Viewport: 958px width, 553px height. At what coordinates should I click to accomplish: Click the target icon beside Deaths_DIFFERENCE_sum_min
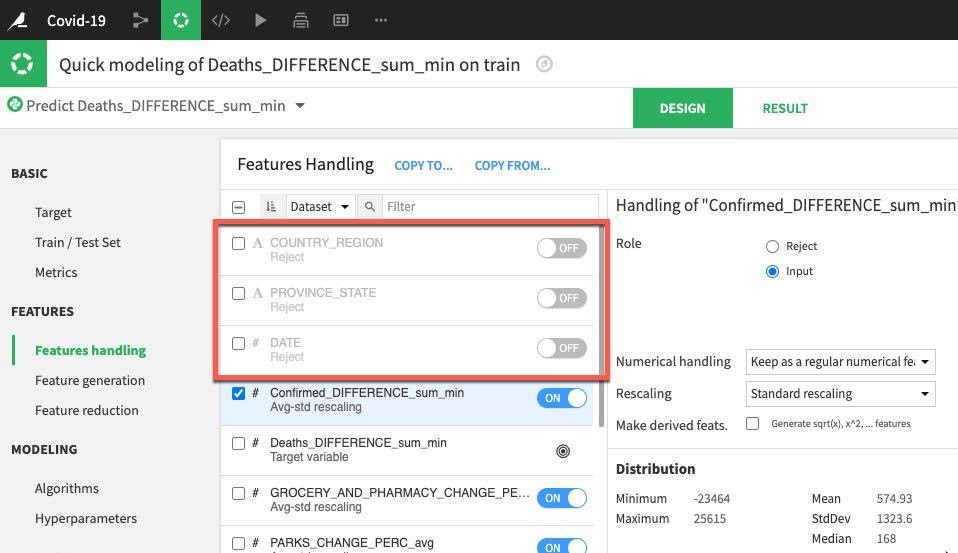[562, 451]
